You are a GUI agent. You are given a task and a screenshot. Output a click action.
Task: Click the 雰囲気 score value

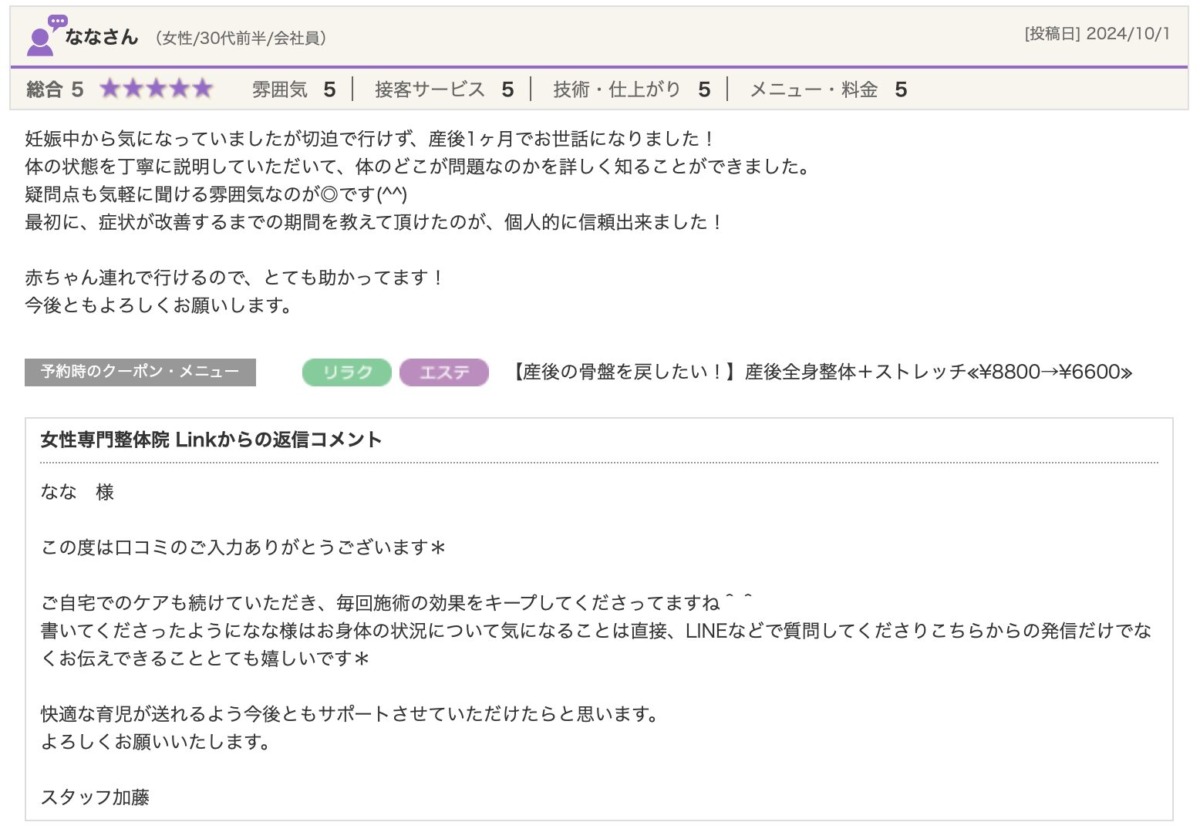[x=329, y=90]
